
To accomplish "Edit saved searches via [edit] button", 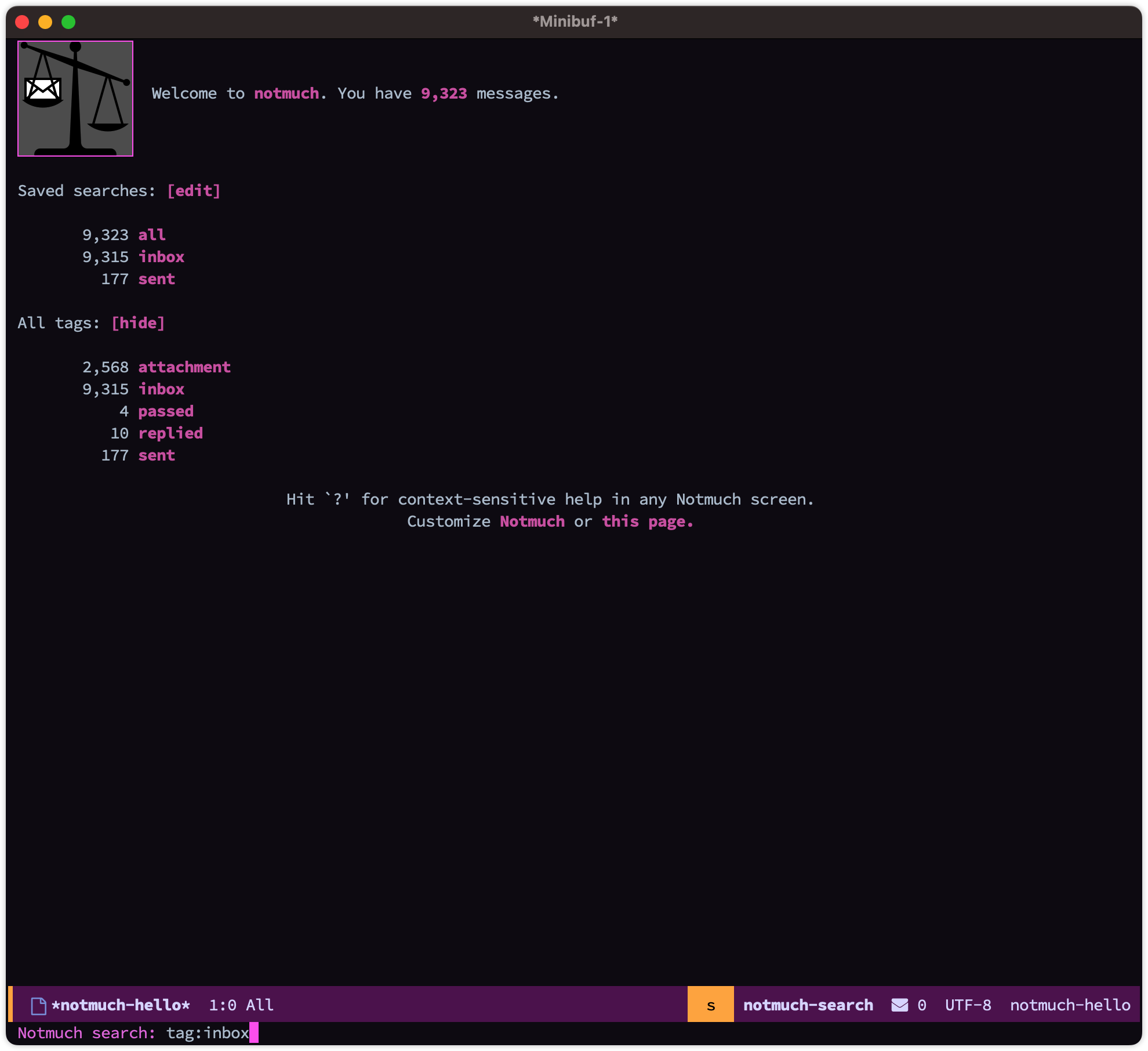I will point(194,191).
